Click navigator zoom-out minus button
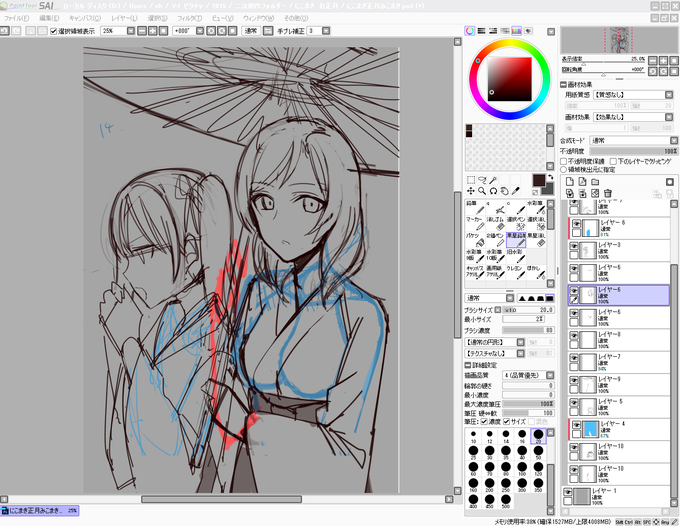Screen dimensions: 680x526 click(x=653, y=60)
